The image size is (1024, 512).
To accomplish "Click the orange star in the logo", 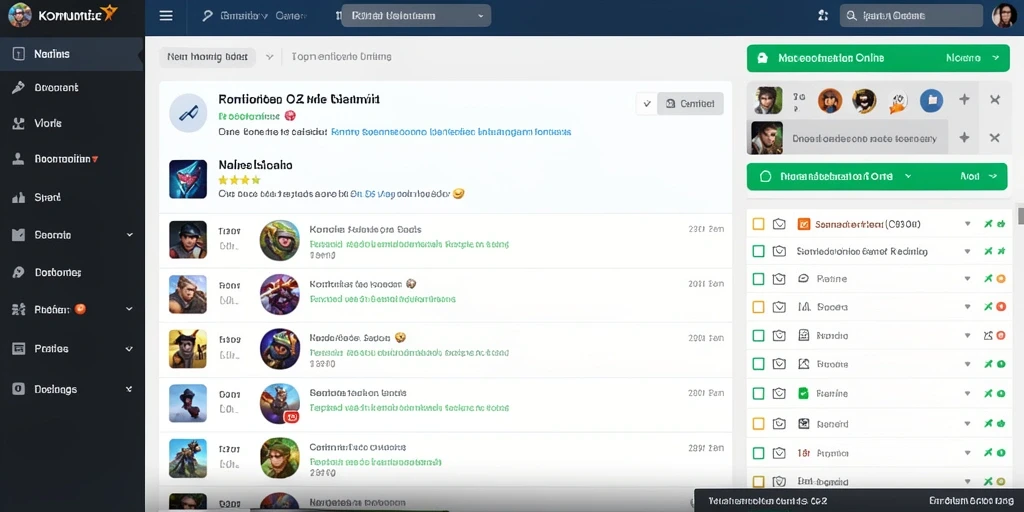I will [109, 12].
